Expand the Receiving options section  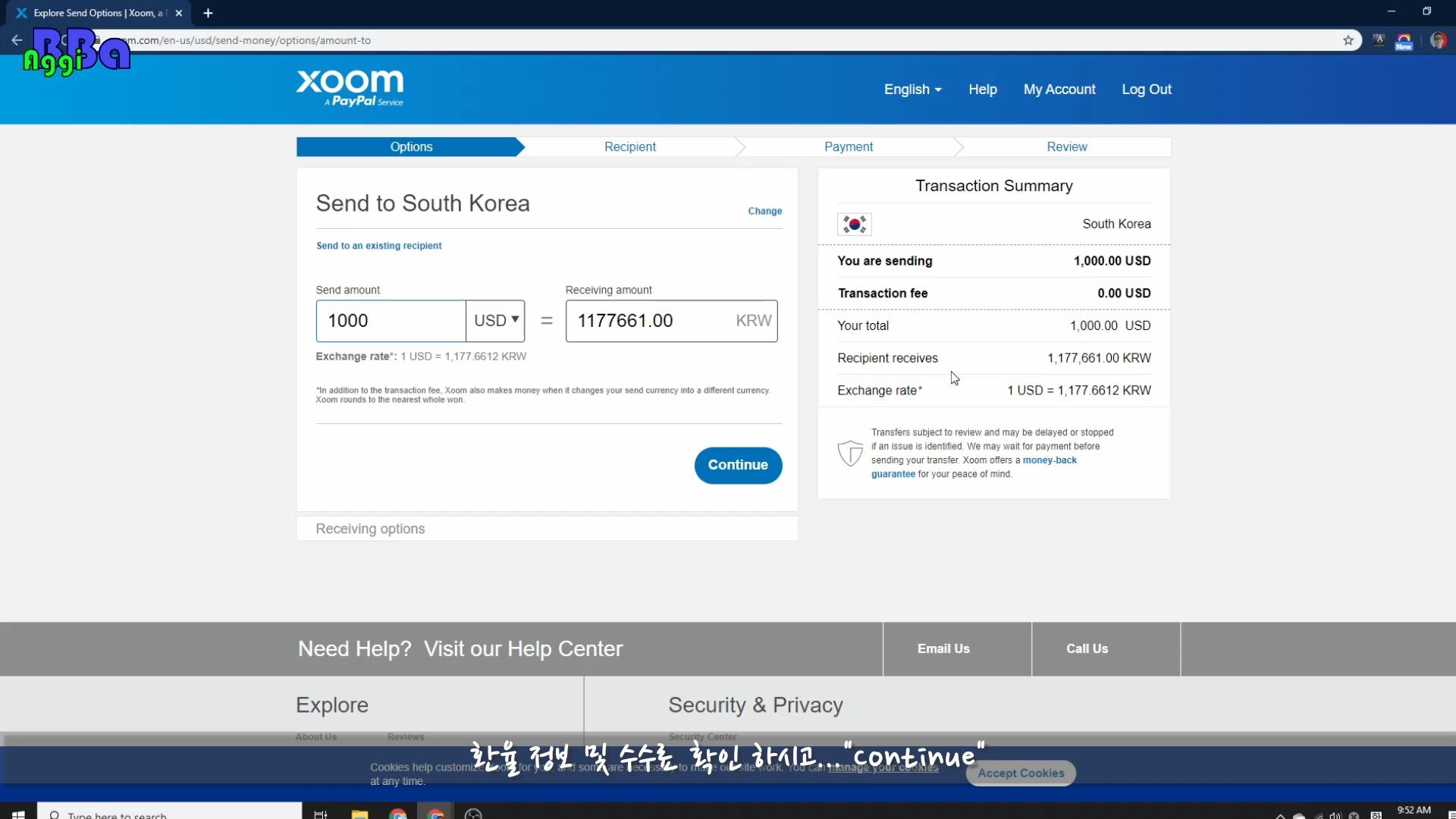pyautogui.click(x=547, y=529)
